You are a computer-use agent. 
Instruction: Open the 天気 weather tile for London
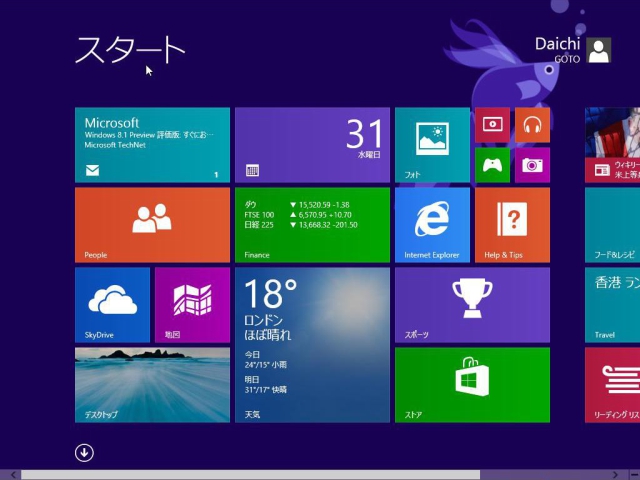point(312,345)
